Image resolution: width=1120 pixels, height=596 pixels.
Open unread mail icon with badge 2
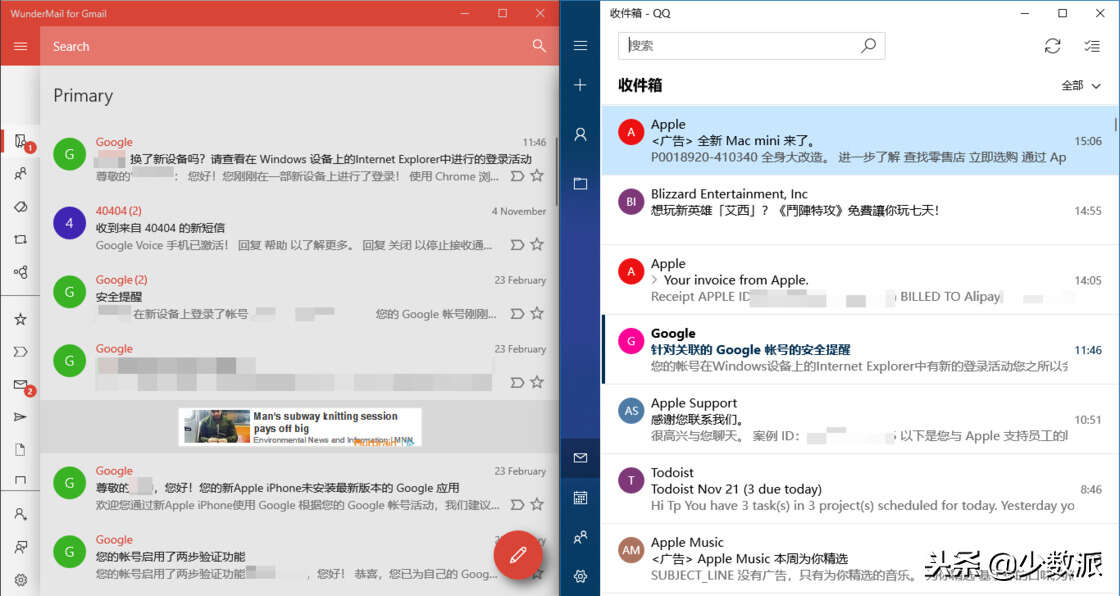22,386
